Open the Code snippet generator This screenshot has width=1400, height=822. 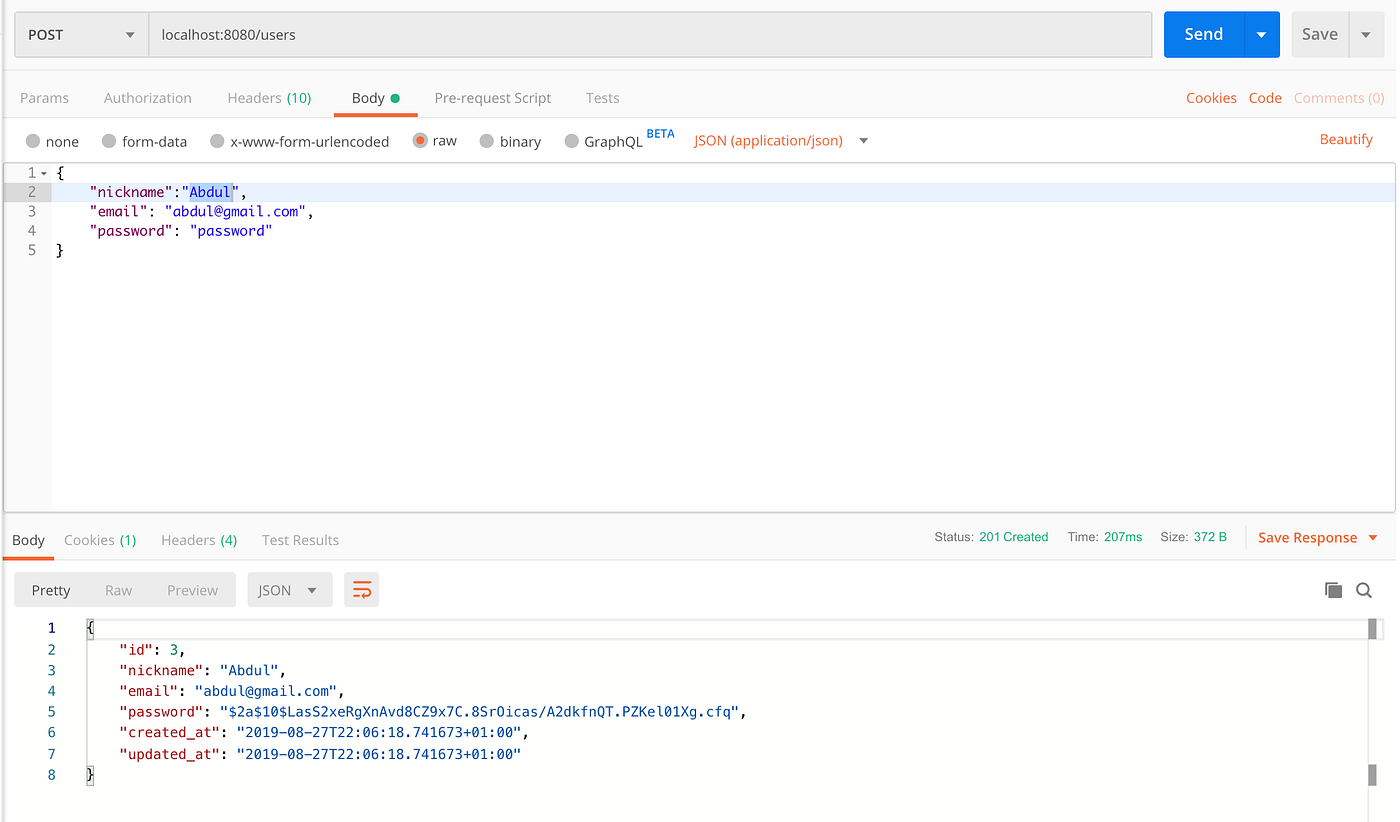click(x=1264, y=97)
